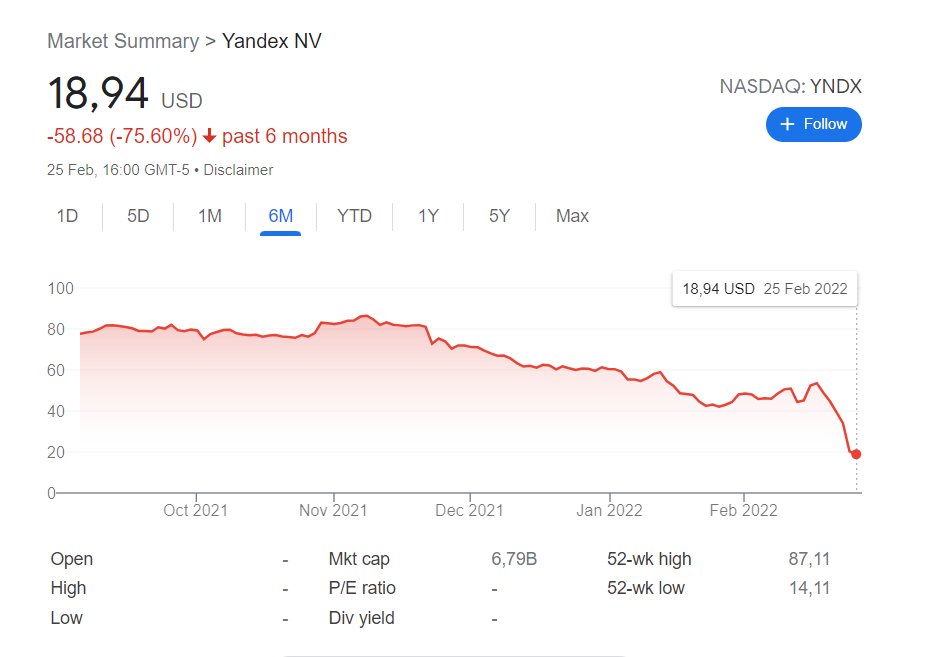Show the YTD chart range
The height and width of the screenshot is (657, 950).
tap(354, 216)
